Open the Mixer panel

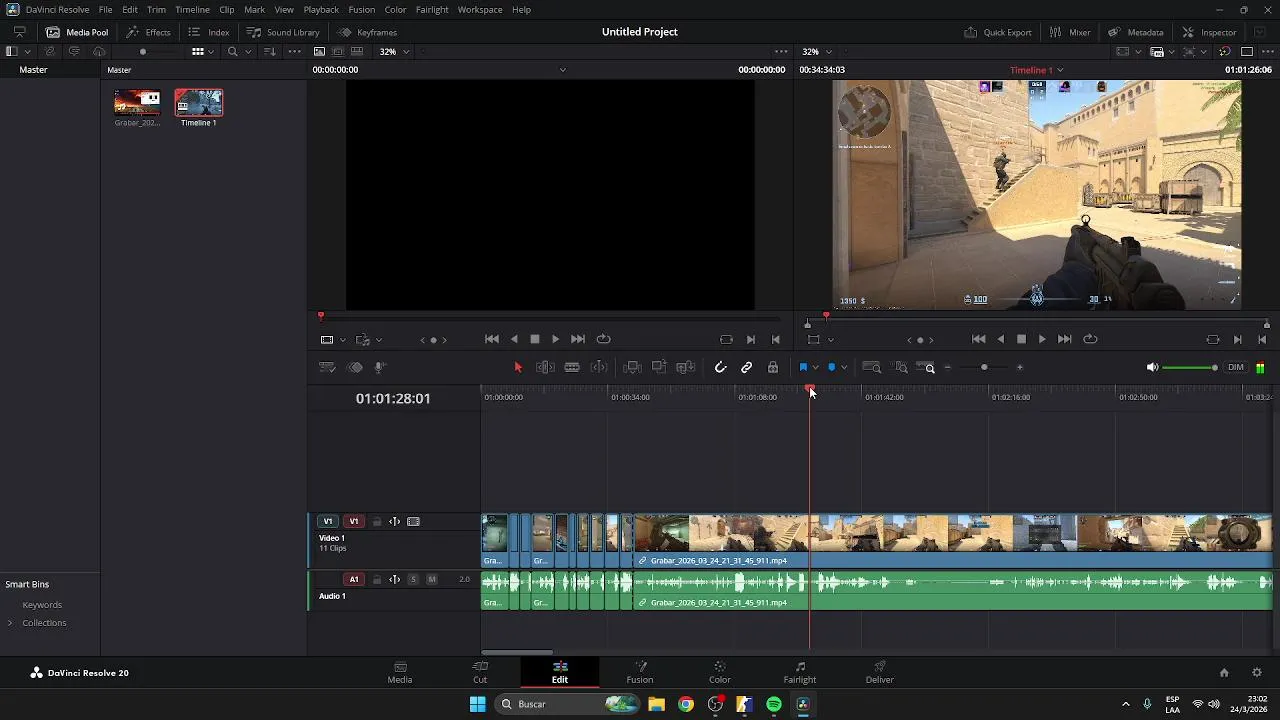pyautogui.click(x=1070, y=32)
